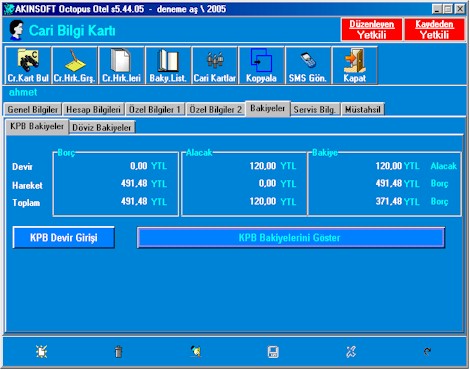
Task: Minimize the Octopus Otel window
Action: (437, 9)
